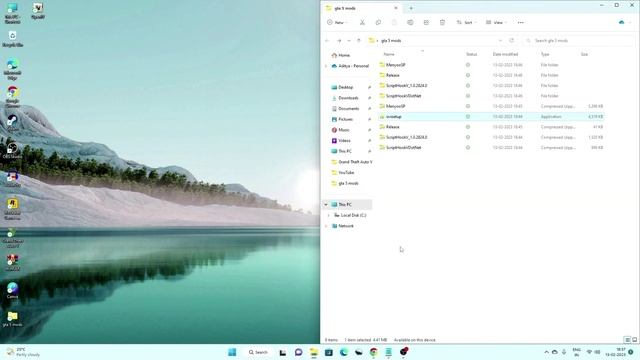Sort files by Type column header

tap(545, 54)
